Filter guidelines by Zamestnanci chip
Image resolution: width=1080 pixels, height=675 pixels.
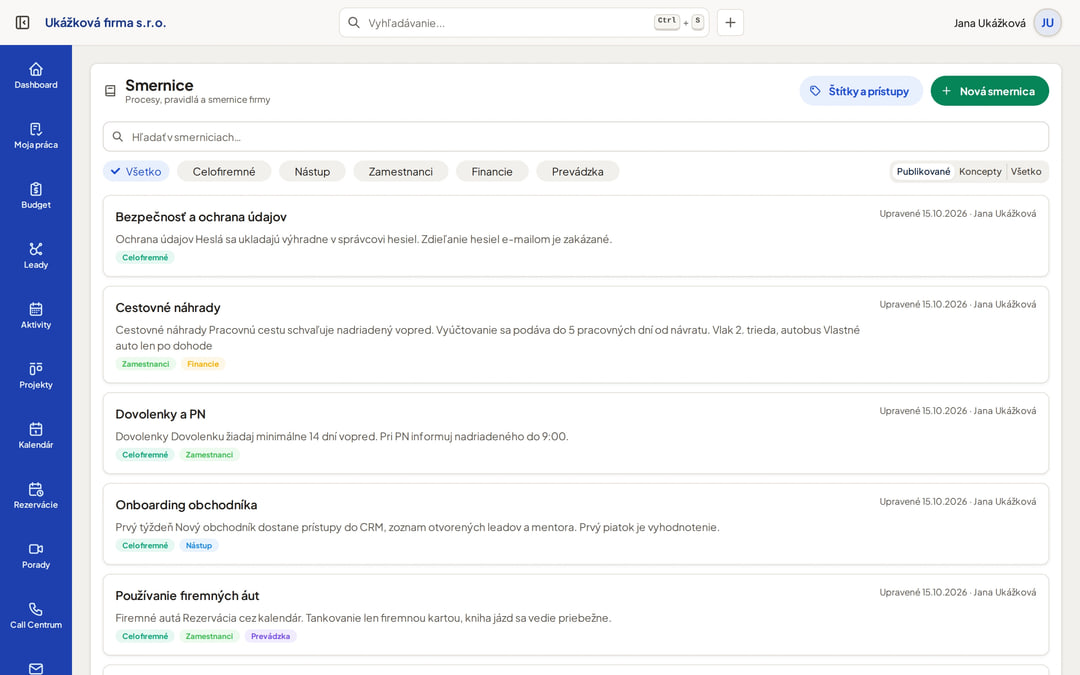pyautogui.click(x=400, y=172)
